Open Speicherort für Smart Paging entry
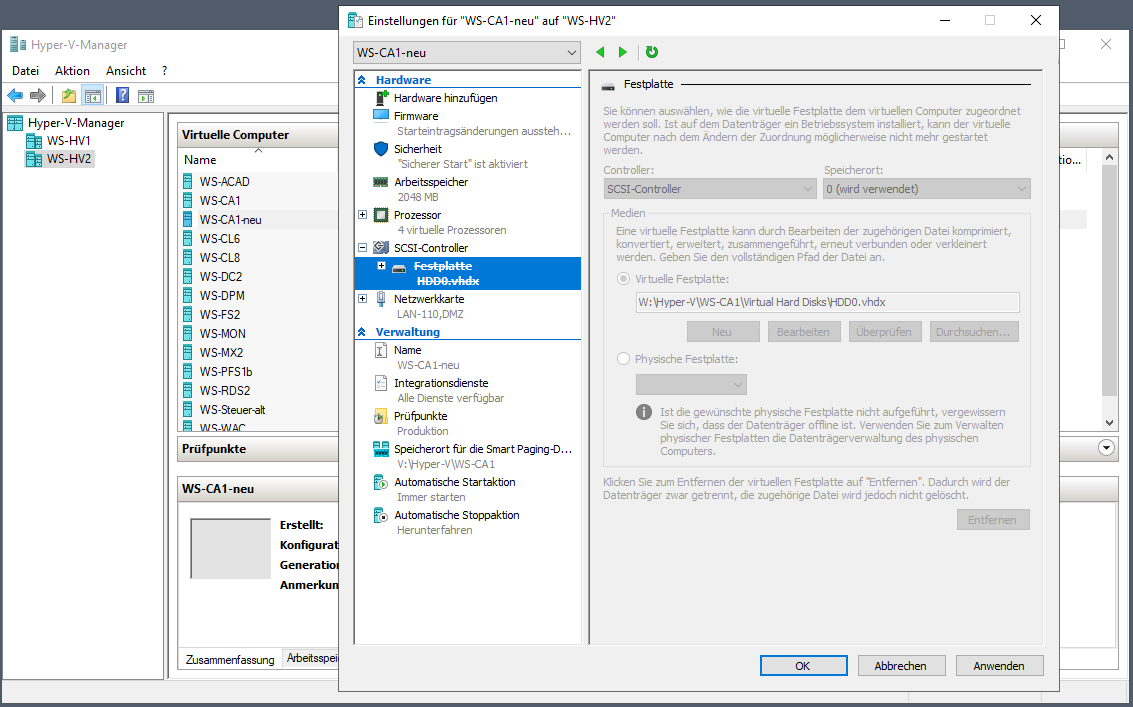 (x=483, y=449)
